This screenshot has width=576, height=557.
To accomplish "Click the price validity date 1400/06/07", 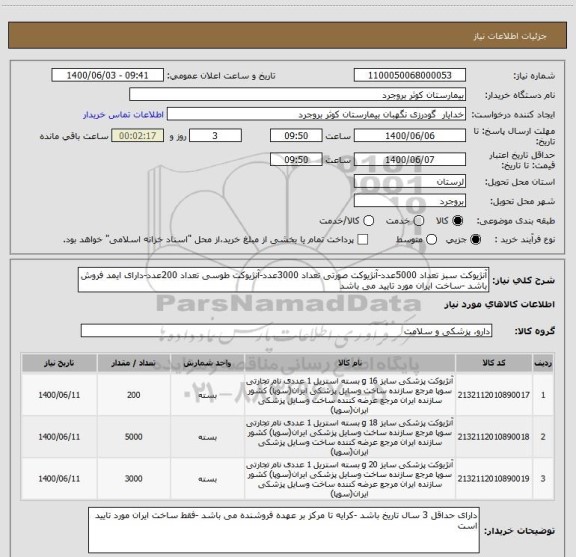I will (410, 159).
